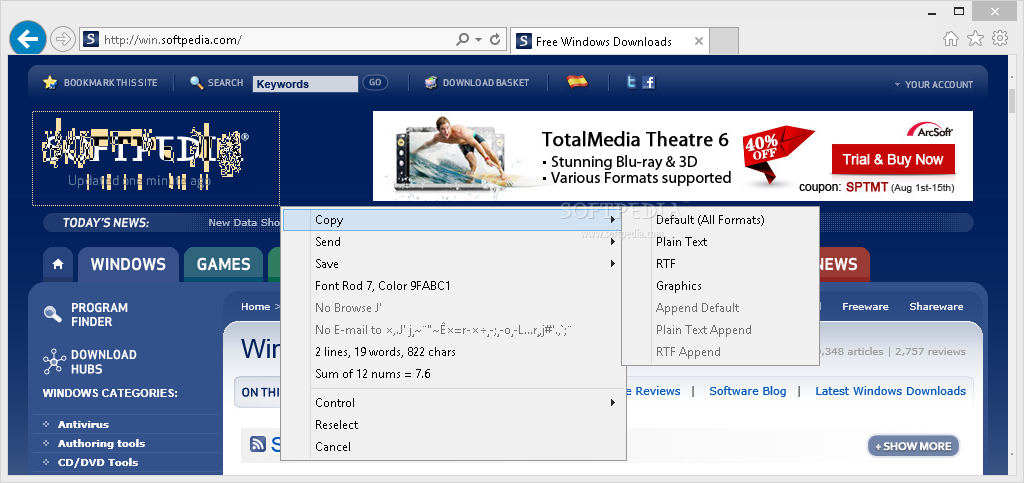Click the address bar search magnifier icon
The image size is (1024, 483).
pyautogui.click(x=462, y=40)
